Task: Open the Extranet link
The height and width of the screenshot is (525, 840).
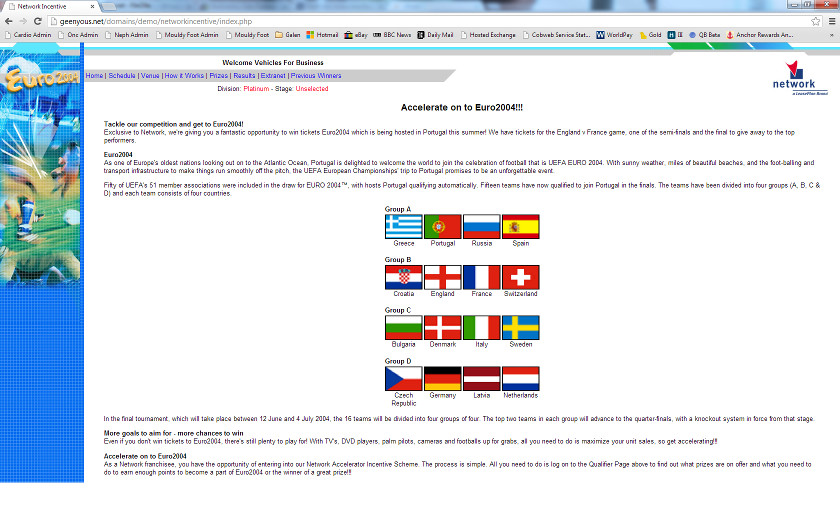Action: 273,76
